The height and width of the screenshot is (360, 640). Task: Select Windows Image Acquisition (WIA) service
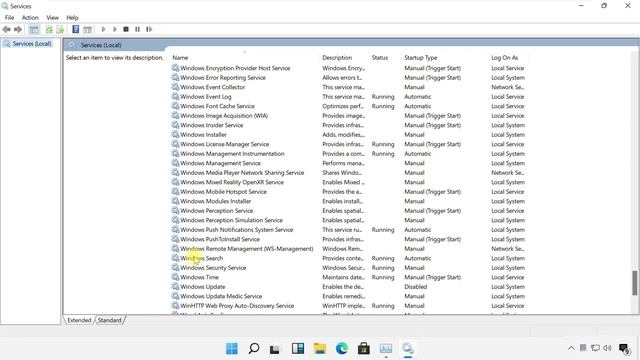pos(224,116)
